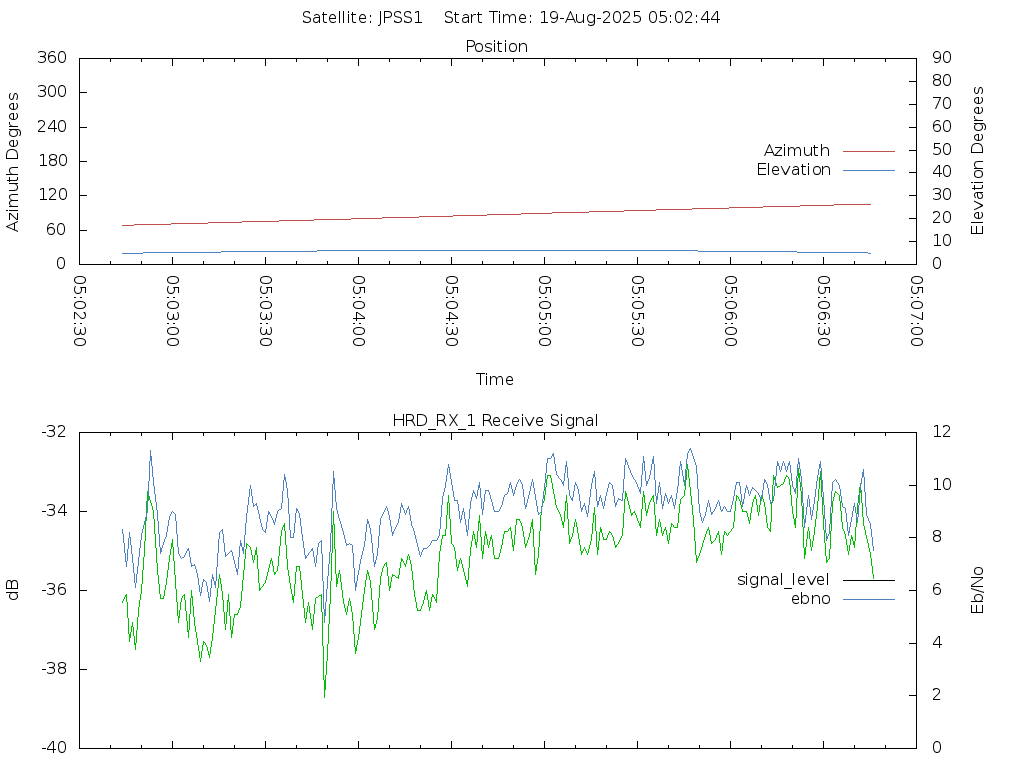Click the 300 tick on the Azimuth axis

(x=52, y=92)
